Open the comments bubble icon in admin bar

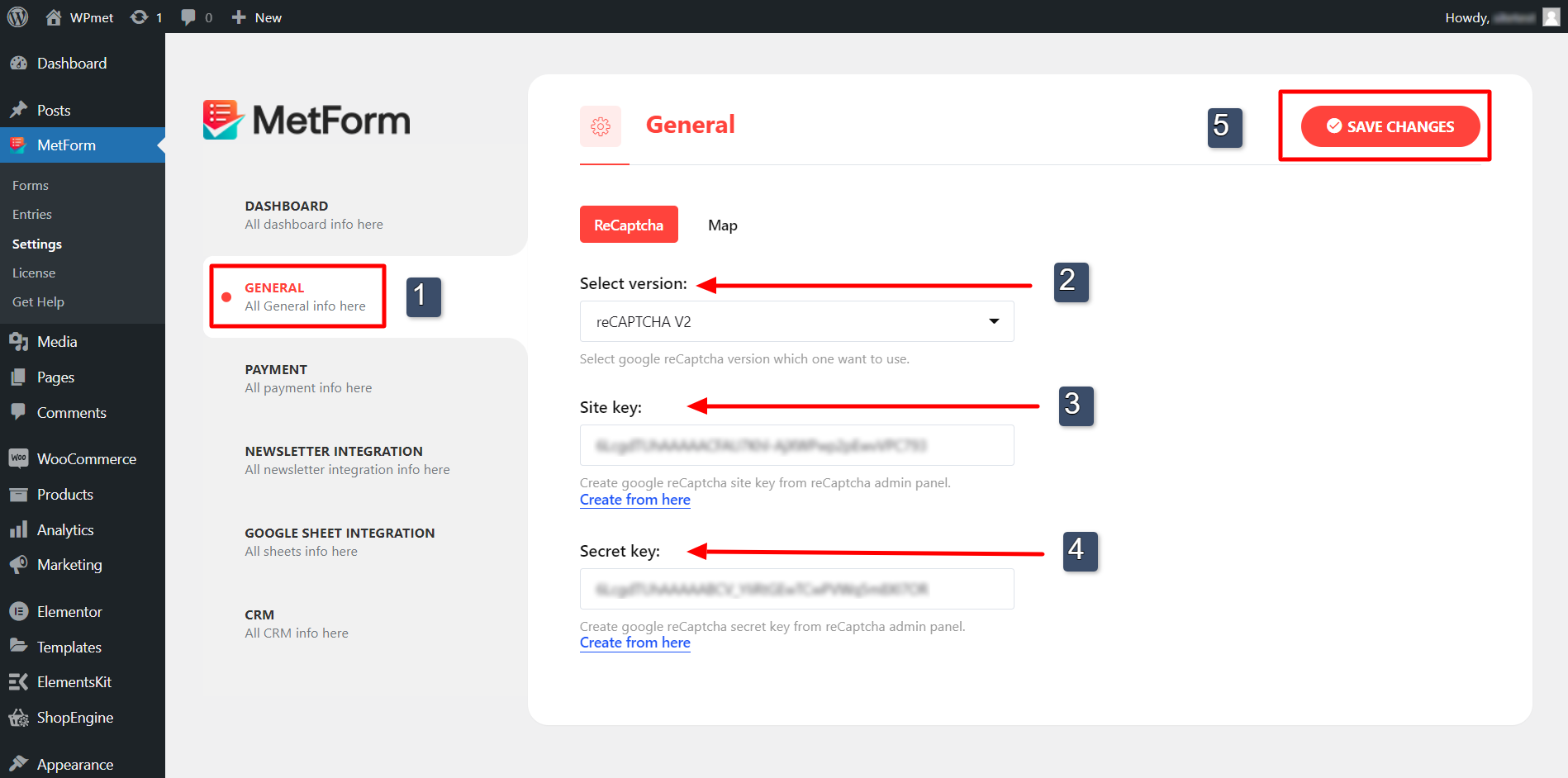coord(188,17)
